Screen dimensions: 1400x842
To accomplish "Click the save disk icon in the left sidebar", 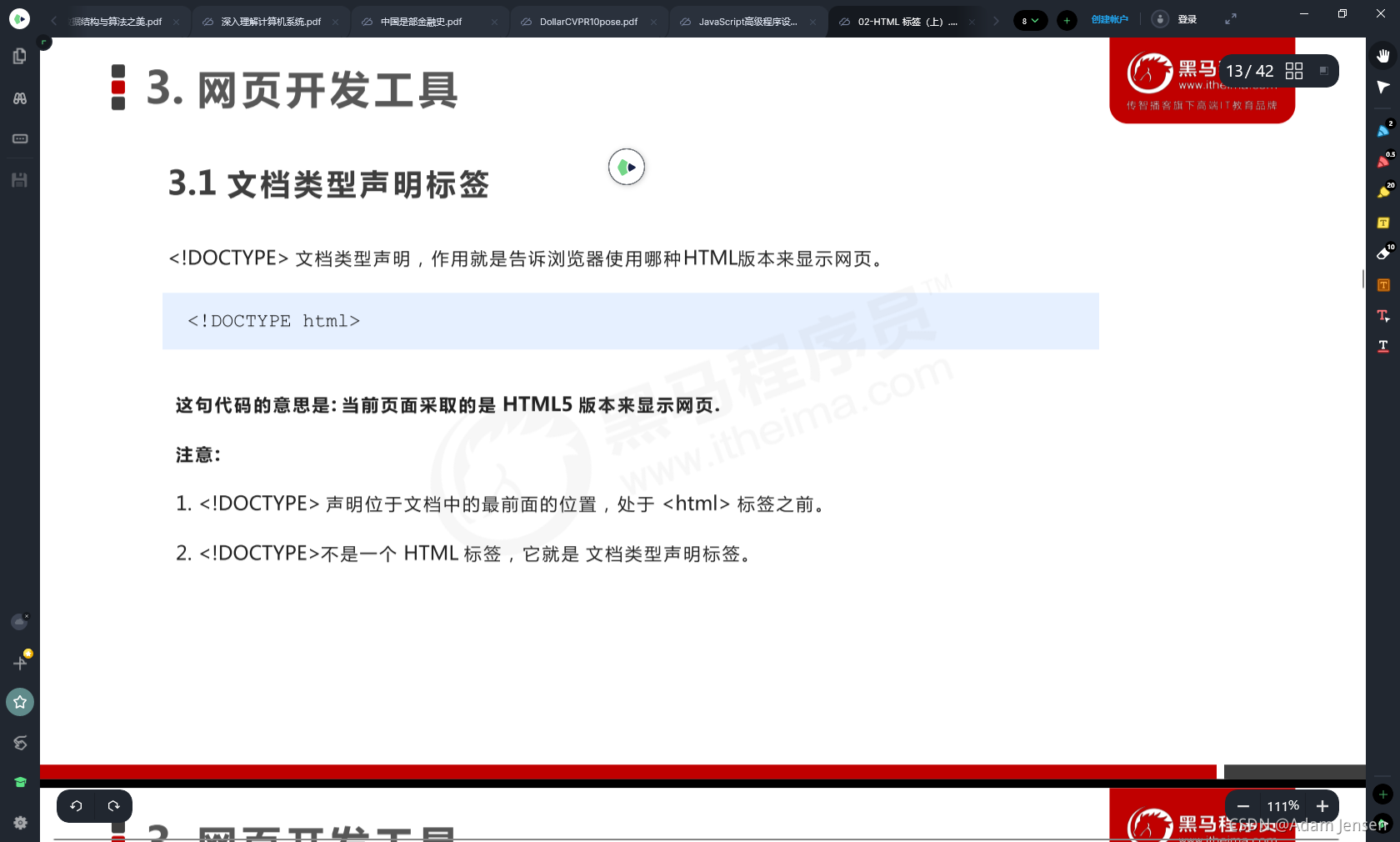I will coord(20,180).
